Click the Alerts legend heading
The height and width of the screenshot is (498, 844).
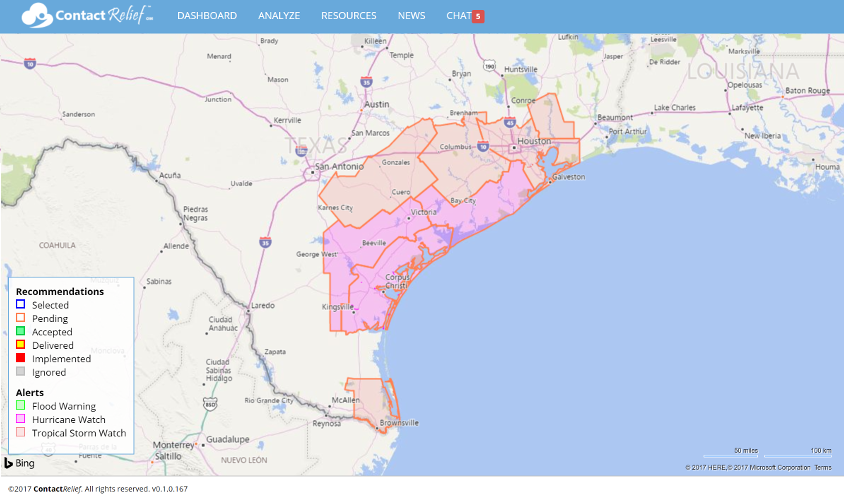pos(30,392)
